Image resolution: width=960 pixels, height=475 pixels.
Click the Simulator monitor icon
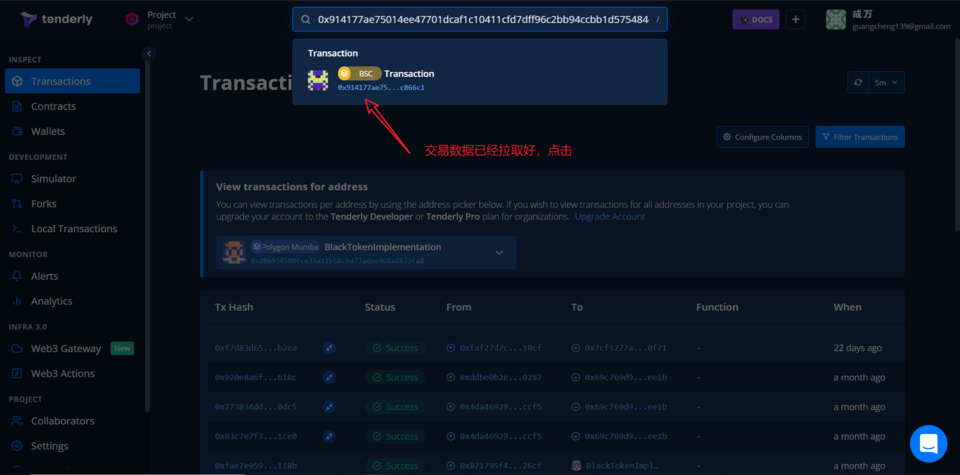18,179
